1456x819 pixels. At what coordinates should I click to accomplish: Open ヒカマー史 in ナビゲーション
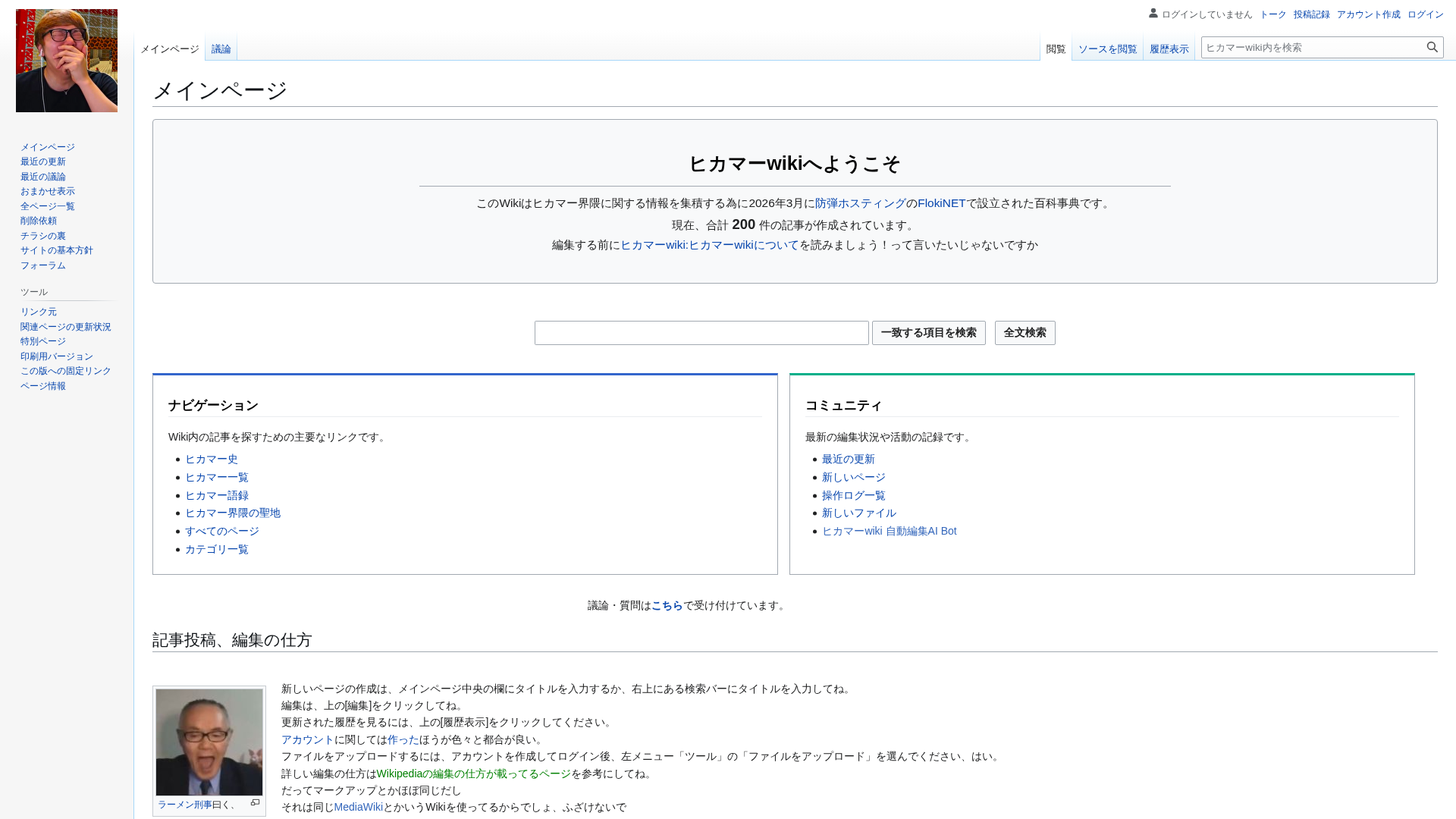point(212,459)
